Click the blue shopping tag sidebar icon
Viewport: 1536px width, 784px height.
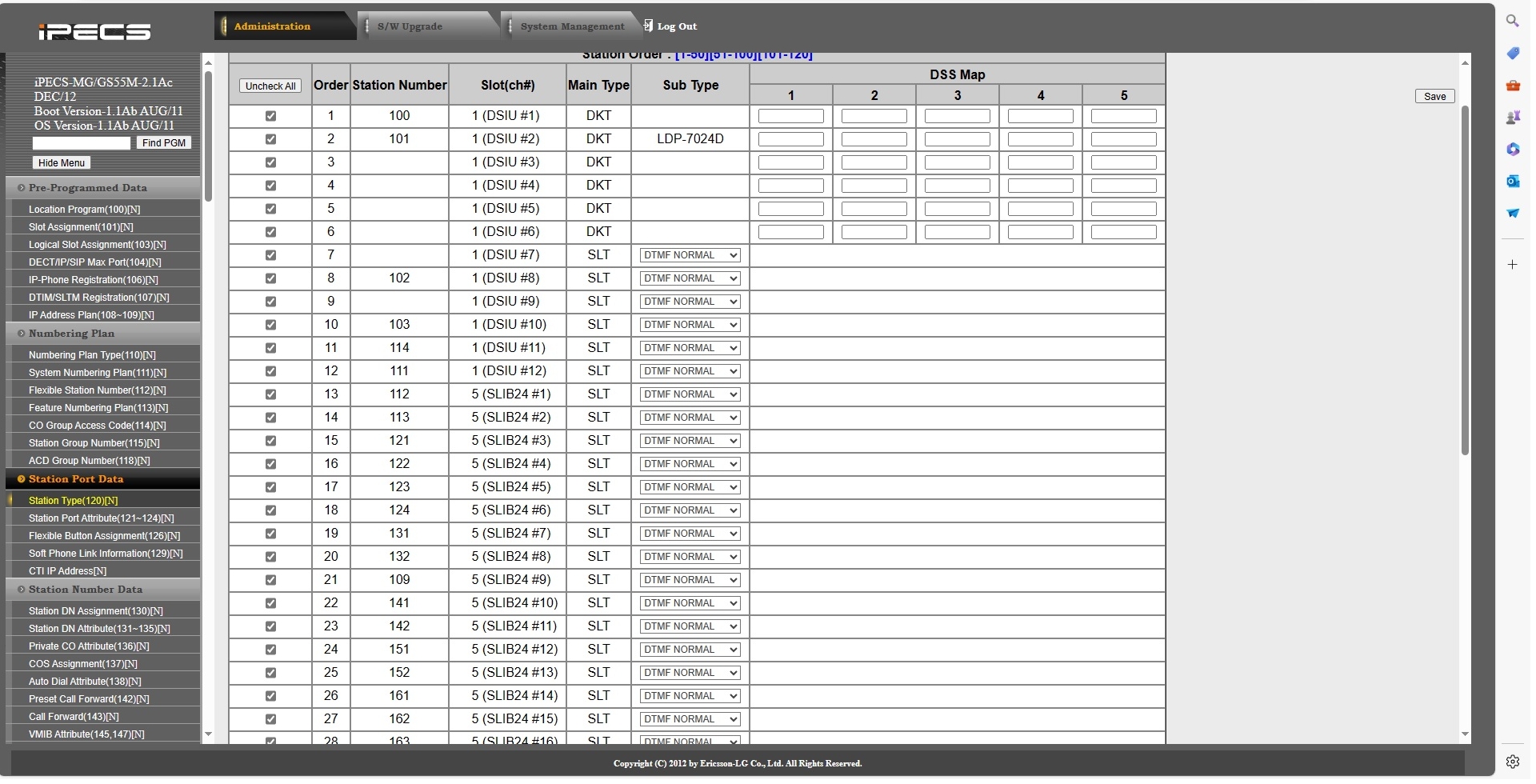point(1512,54)
